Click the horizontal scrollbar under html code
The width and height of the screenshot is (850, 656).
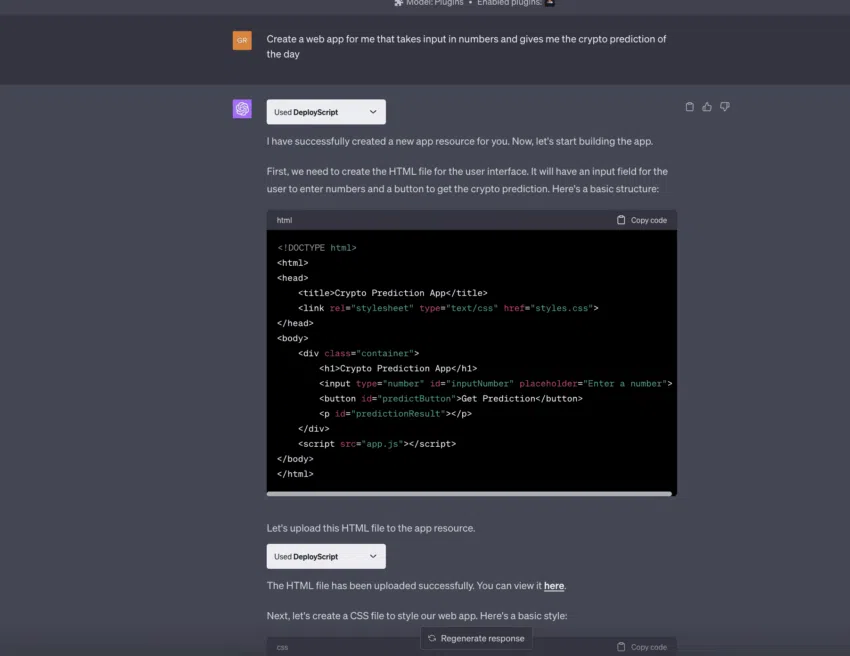point(469,494)
